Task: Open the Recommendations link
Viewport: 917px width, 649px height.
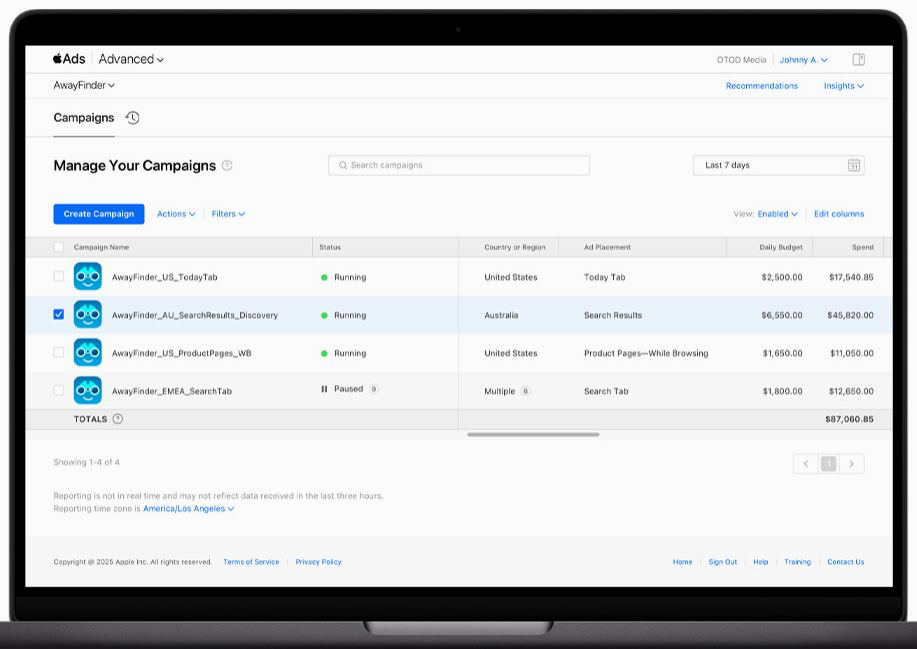Action: pyautogui.click(x=761, y=86)
